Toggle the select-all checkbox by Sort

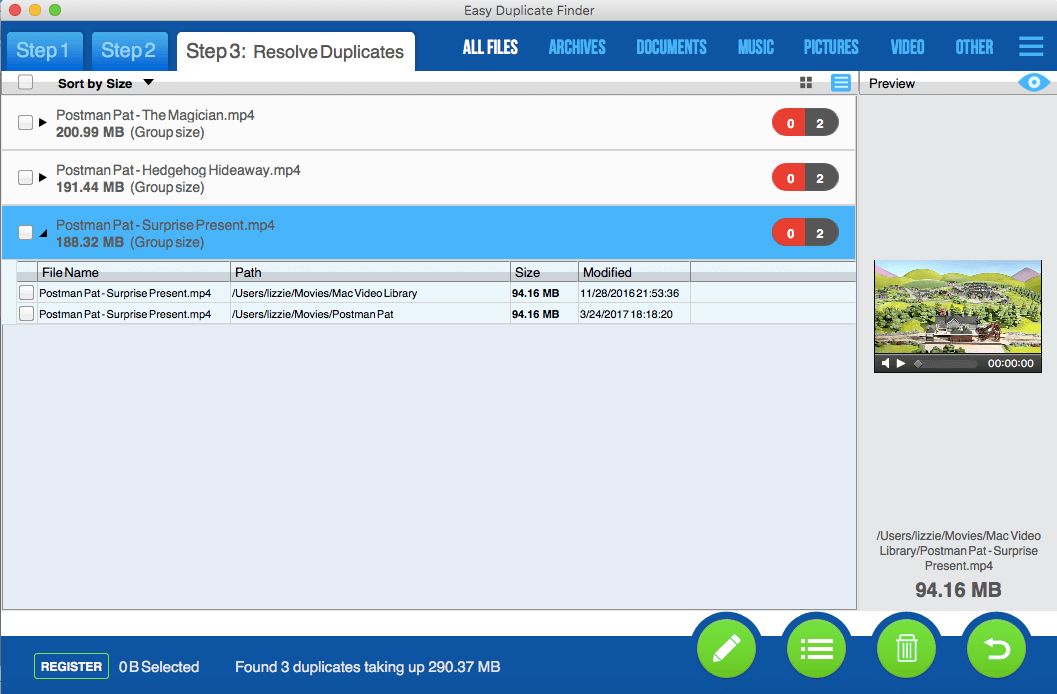pos(26,83)
